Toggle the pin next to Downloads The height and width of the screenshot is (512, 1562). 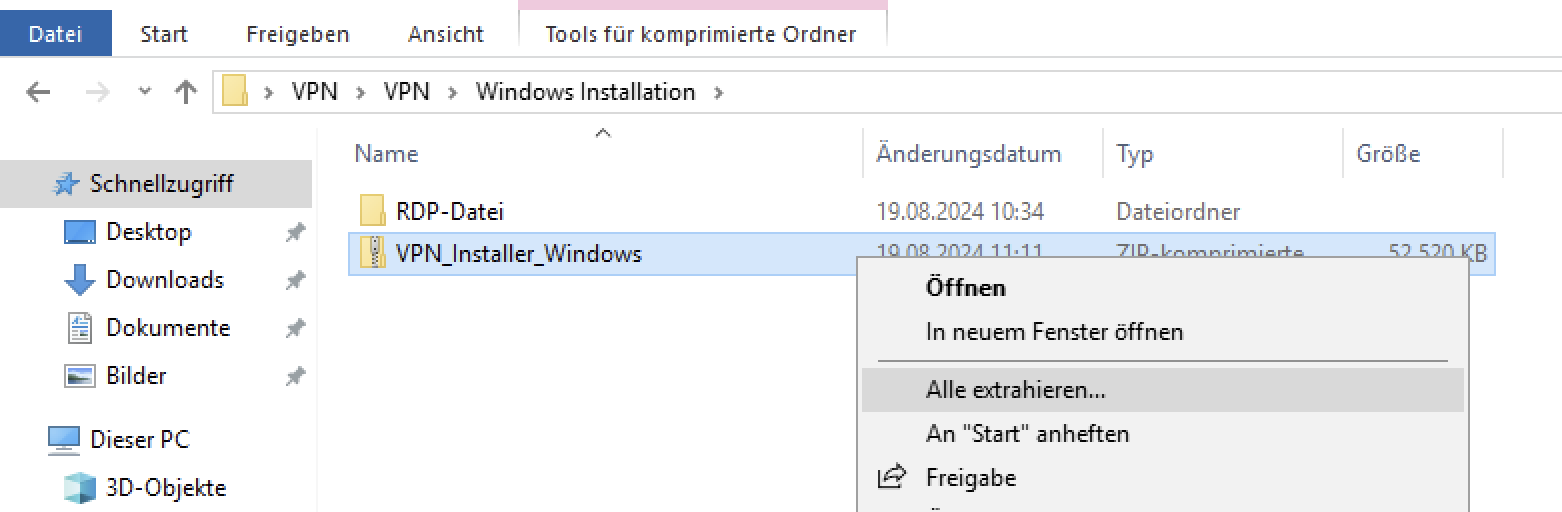295,280
